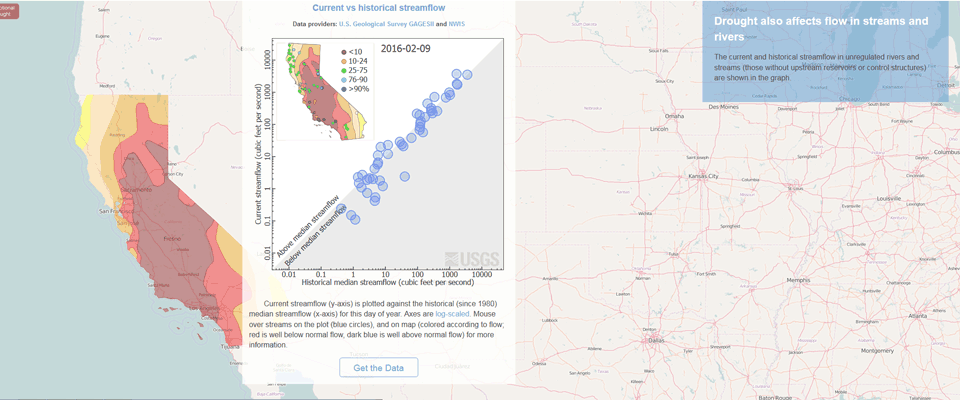Open the NWIS data provider link
The height and width of the screenshot is (400, 960).
457,24
